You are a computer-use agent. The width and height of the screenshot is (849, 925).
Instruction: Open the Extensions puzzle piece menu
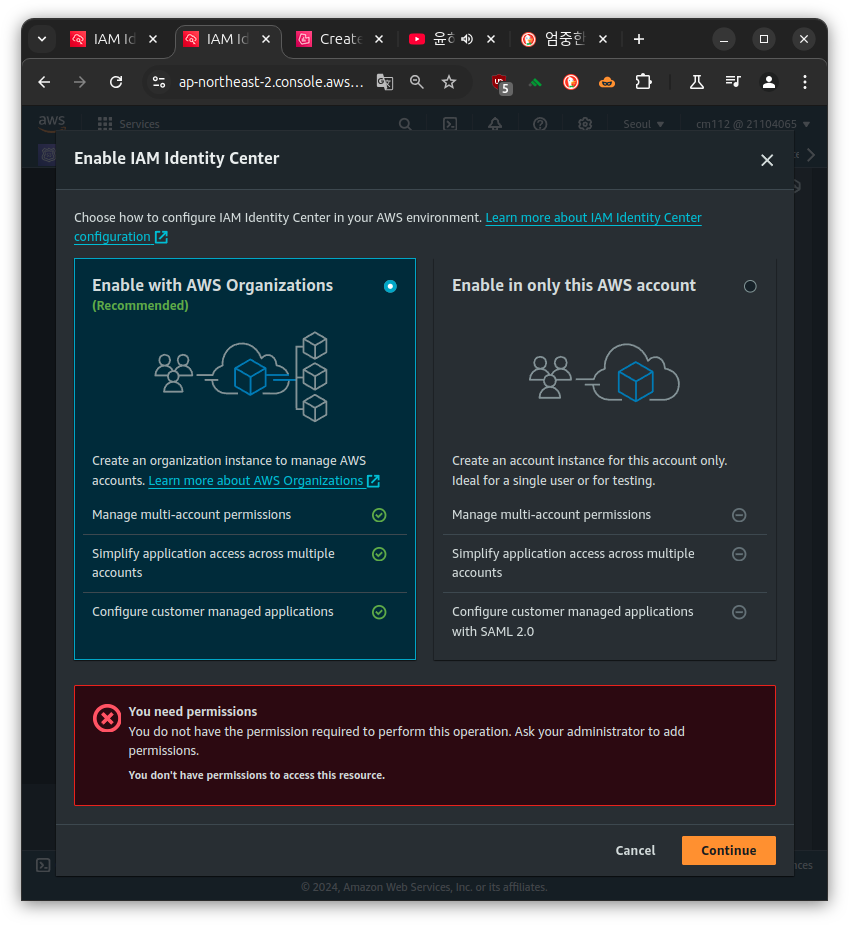[x=643, y=82]
